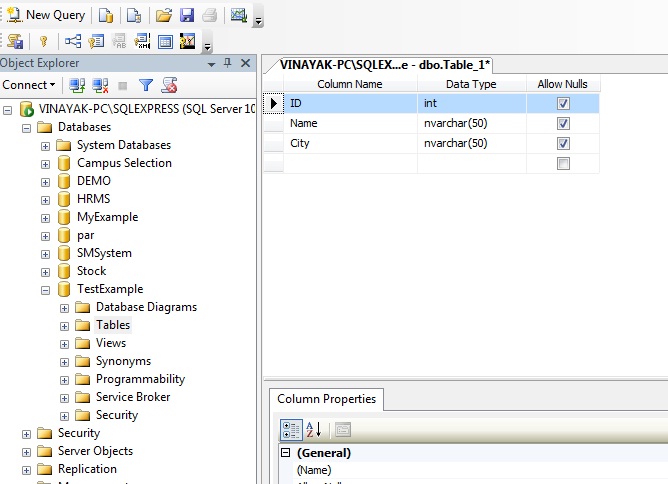The height and width of the screenshot is (484, 668).
Task: Select the Column Properties tab
Action: (x=326, y=399)
